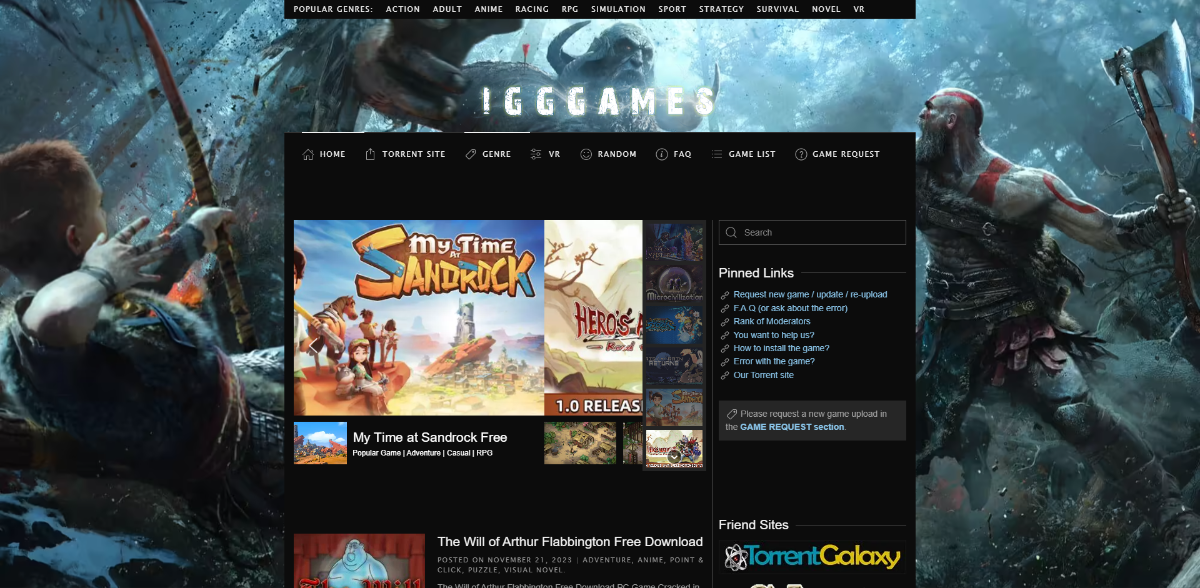Select the SURVIVAL popular genre
The height and width of the screenshot is (588, 1200).
tap(778, 9)
